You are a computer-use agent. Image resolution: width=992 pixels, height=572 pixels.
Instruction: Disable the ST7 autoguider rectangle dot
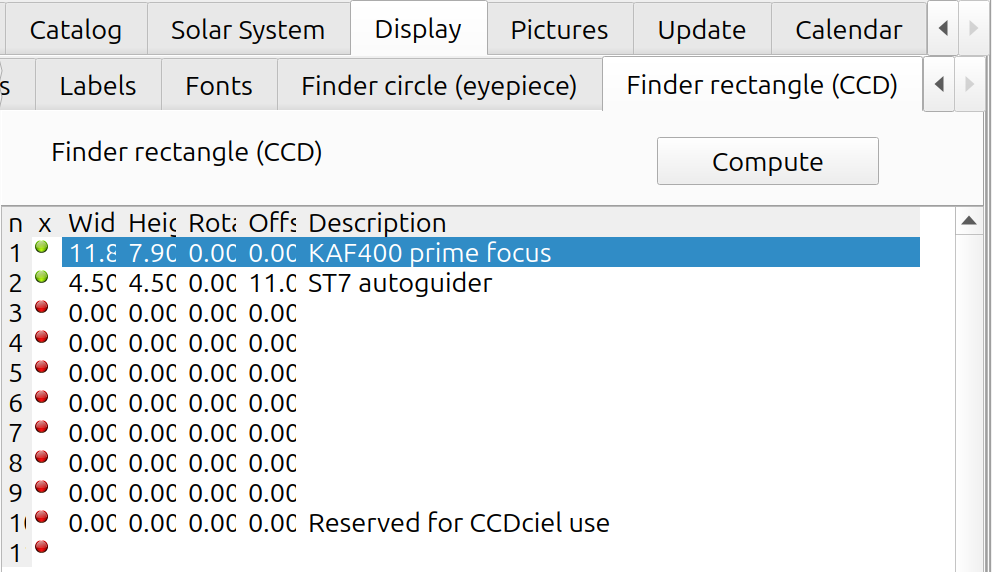pyautogui.click(x=42, y=277)
